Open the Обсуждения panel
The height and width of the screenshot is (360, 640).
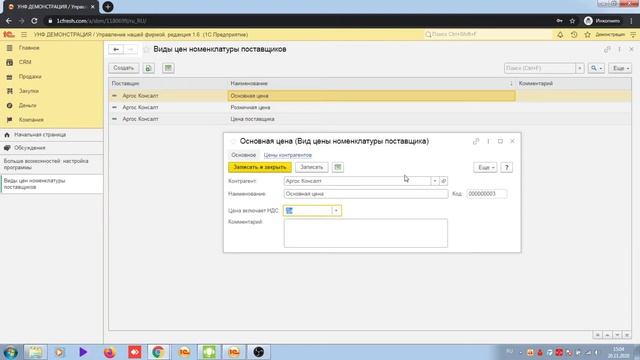[x=29, y=148]
